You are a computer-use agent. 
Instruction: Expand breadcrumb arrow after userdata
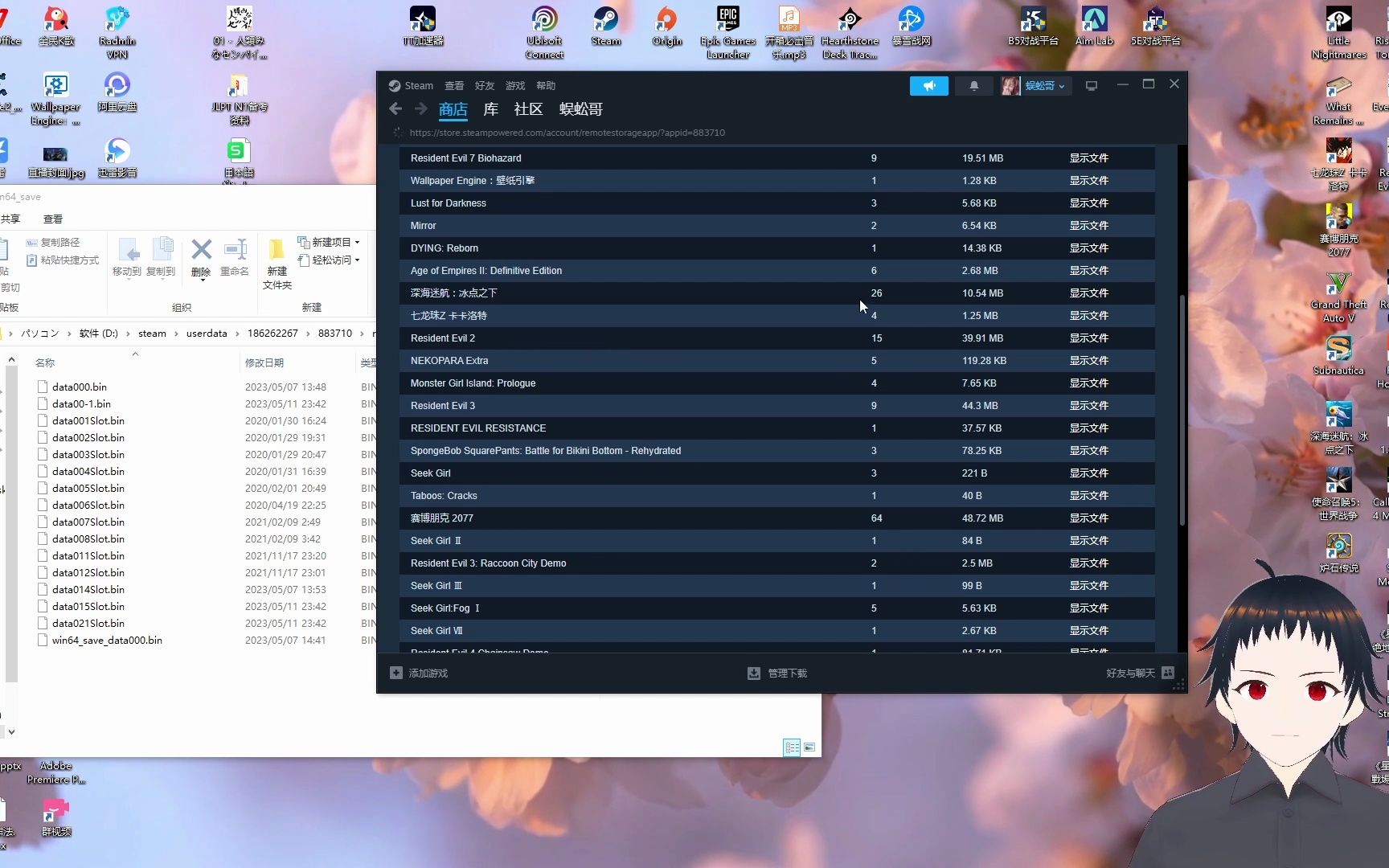[x=237, y=334]
